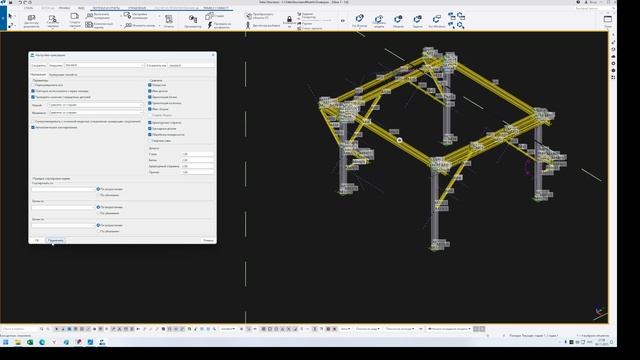This screenshot has width=640, height=360.
Task: Open the View ribbon tab
Action: point(81,8)
